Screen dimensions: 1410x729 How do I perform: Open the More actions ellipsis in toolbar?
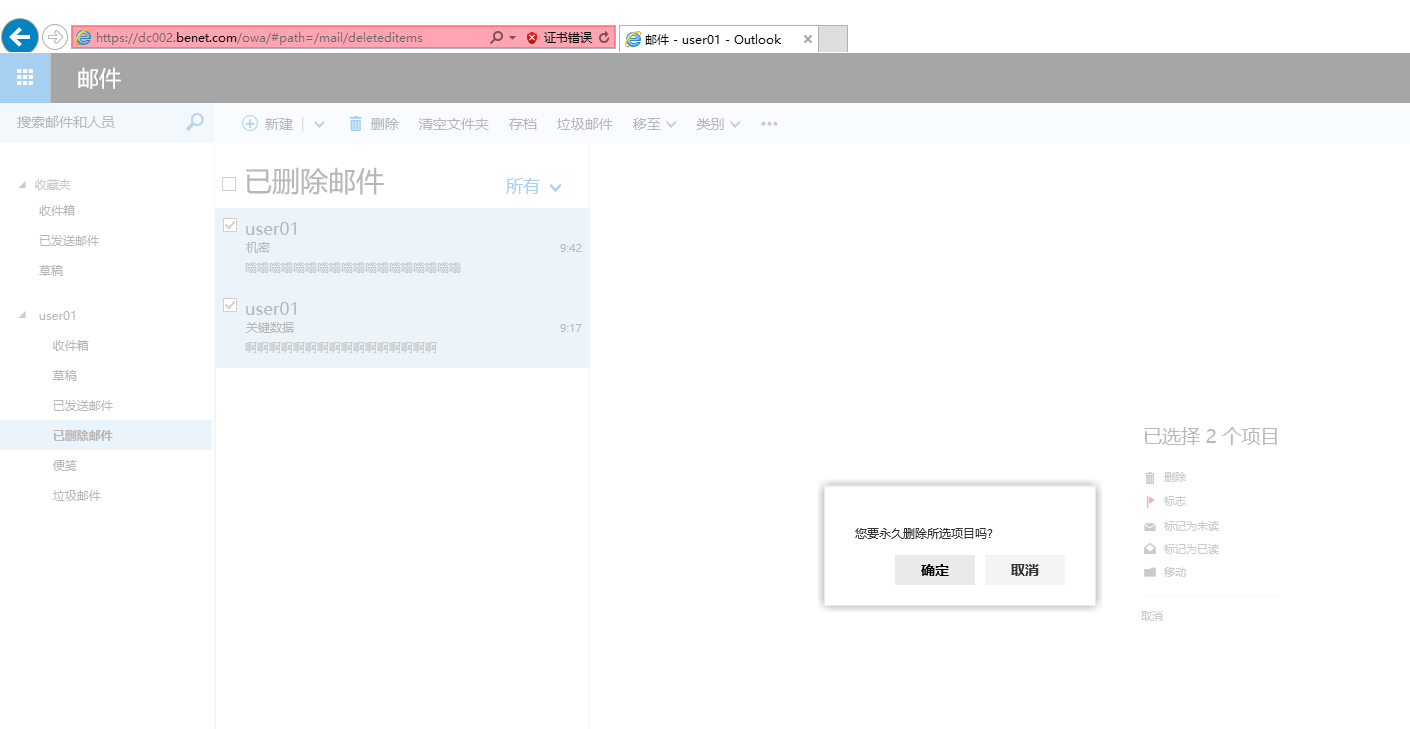769,124
